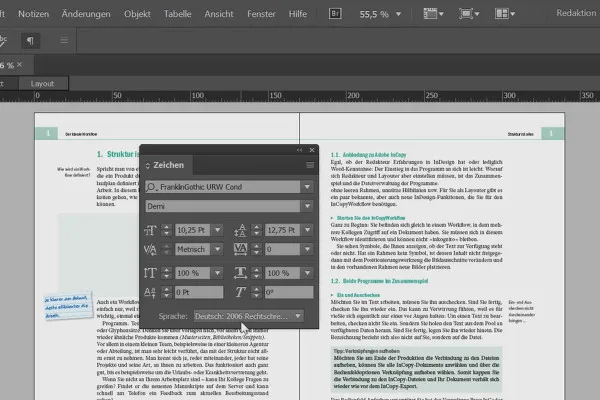Click the tracking value 0 field
The width and height of the screenshot is (600, 400).
click(283, 250)
